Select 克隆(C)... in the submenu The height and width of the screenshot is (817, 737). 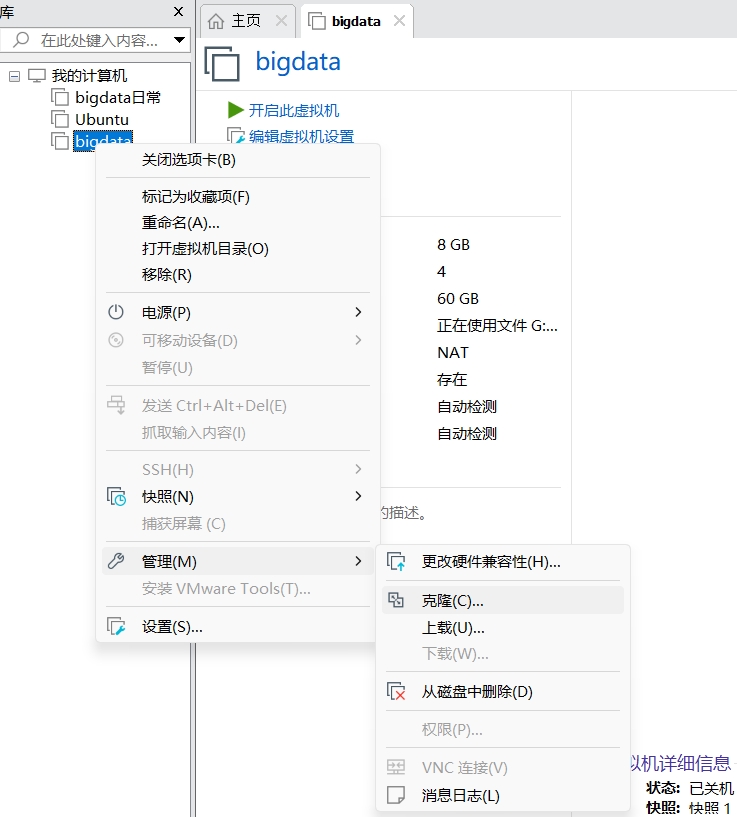coord(502,600)
